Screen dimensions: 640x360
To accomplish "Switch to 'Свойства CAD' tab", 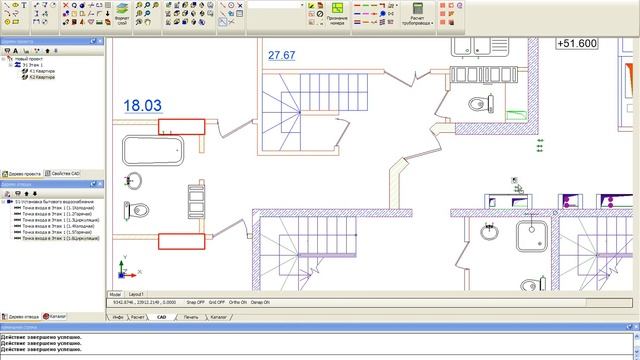I will pyautogui.click(x=62, y=173).
